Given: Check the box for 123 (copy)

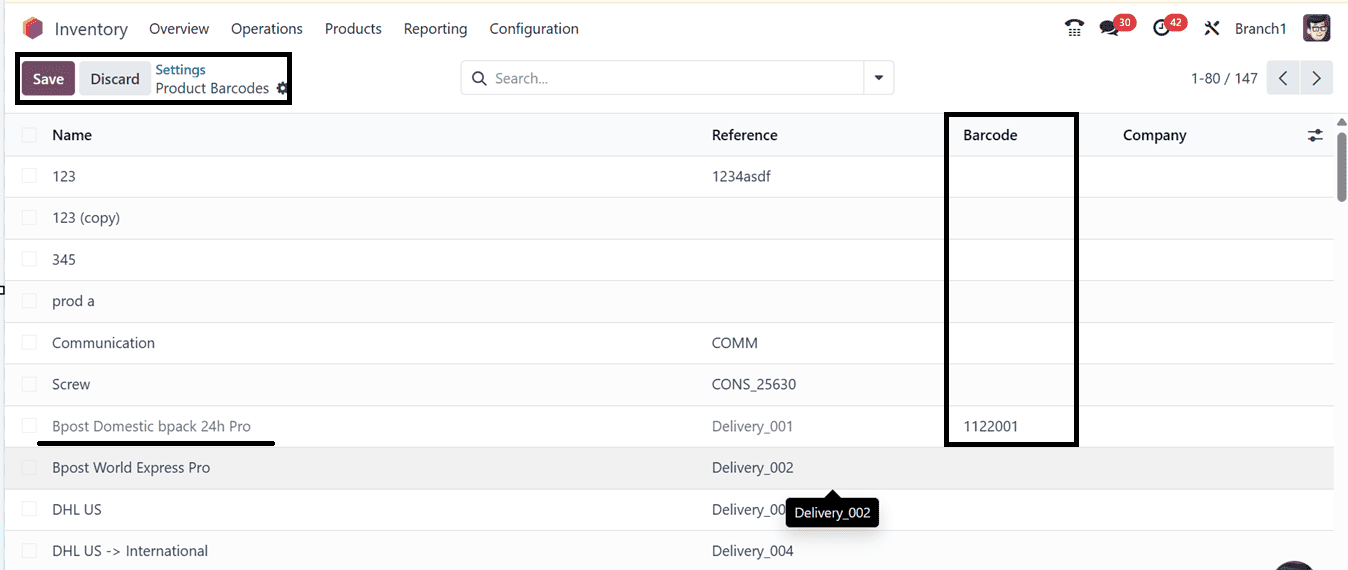Looking at the screenshot, I should (x=29, y=218).
